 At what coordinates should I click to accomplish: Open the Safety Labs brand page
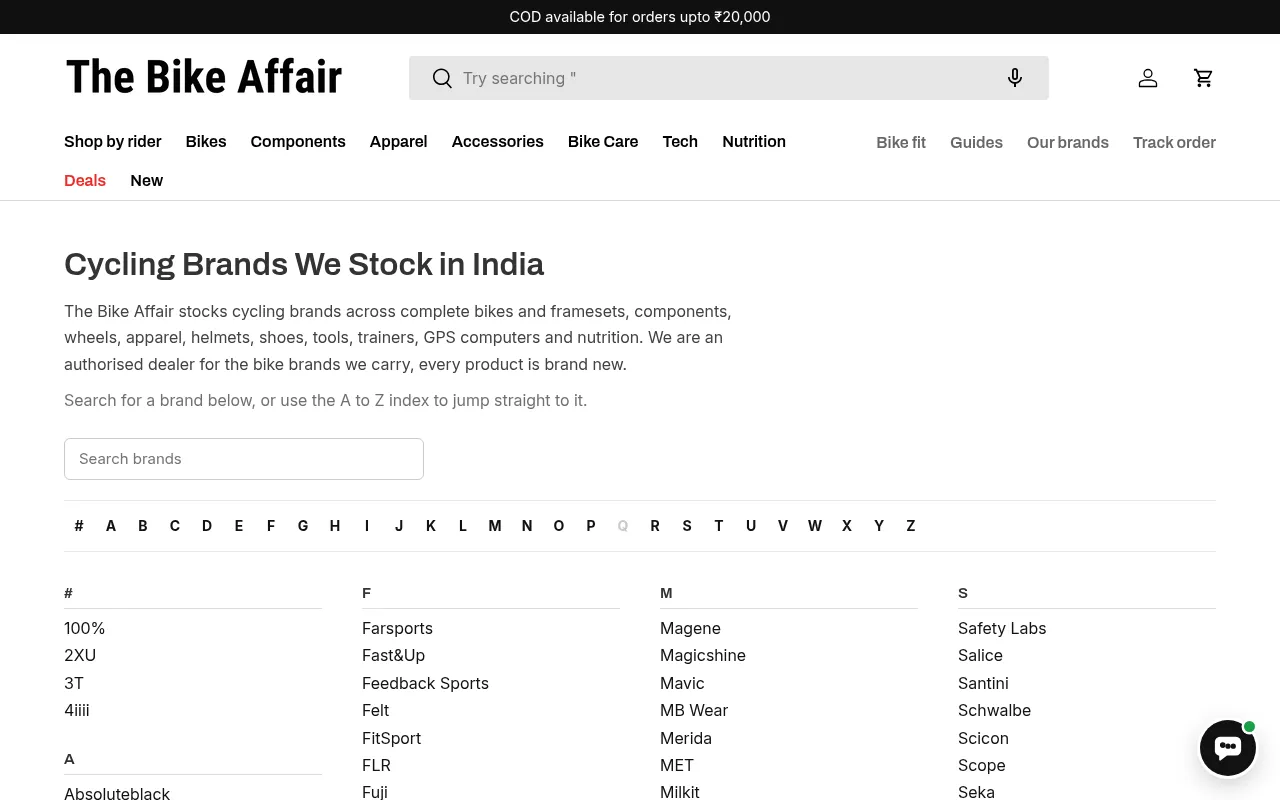pyautogui.click(x=1002, y=629)
